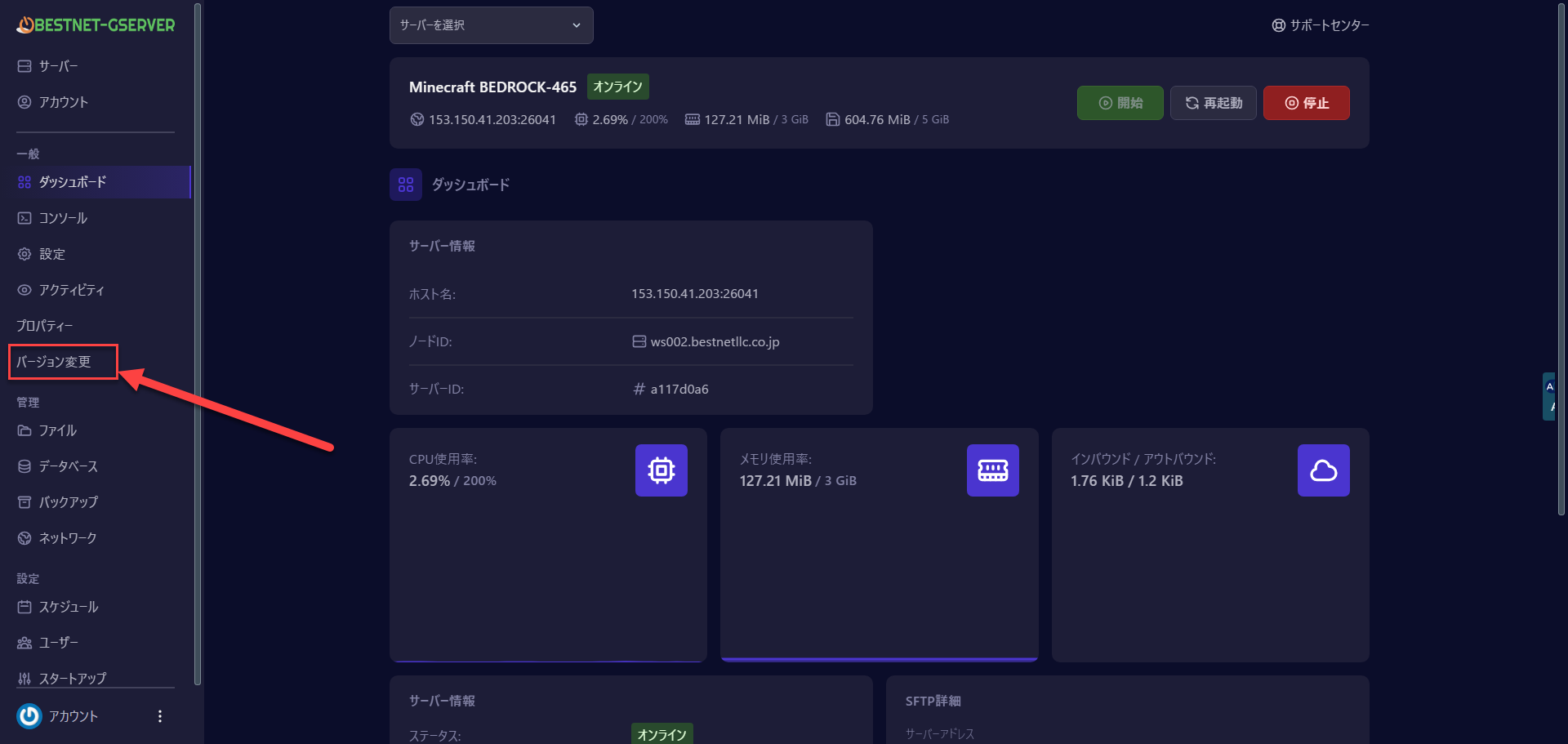Click the hostname value 153.150.41.203:26041 in サーバー情報
Viewport: 1568px width, 744px height.
[x=695, y=294]
